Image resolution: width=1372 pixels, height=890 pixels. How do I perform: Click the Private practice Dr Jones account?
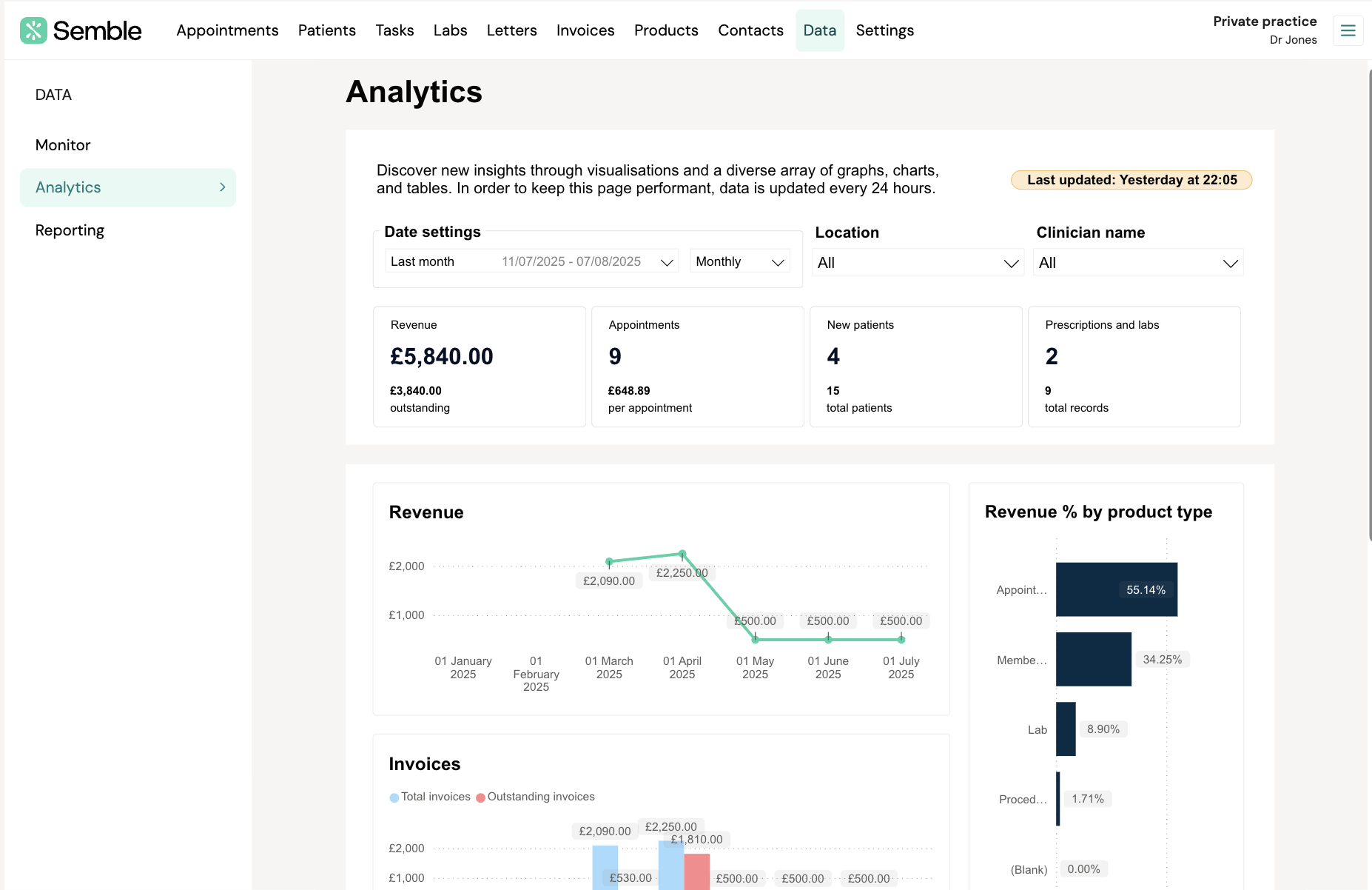1264,30
